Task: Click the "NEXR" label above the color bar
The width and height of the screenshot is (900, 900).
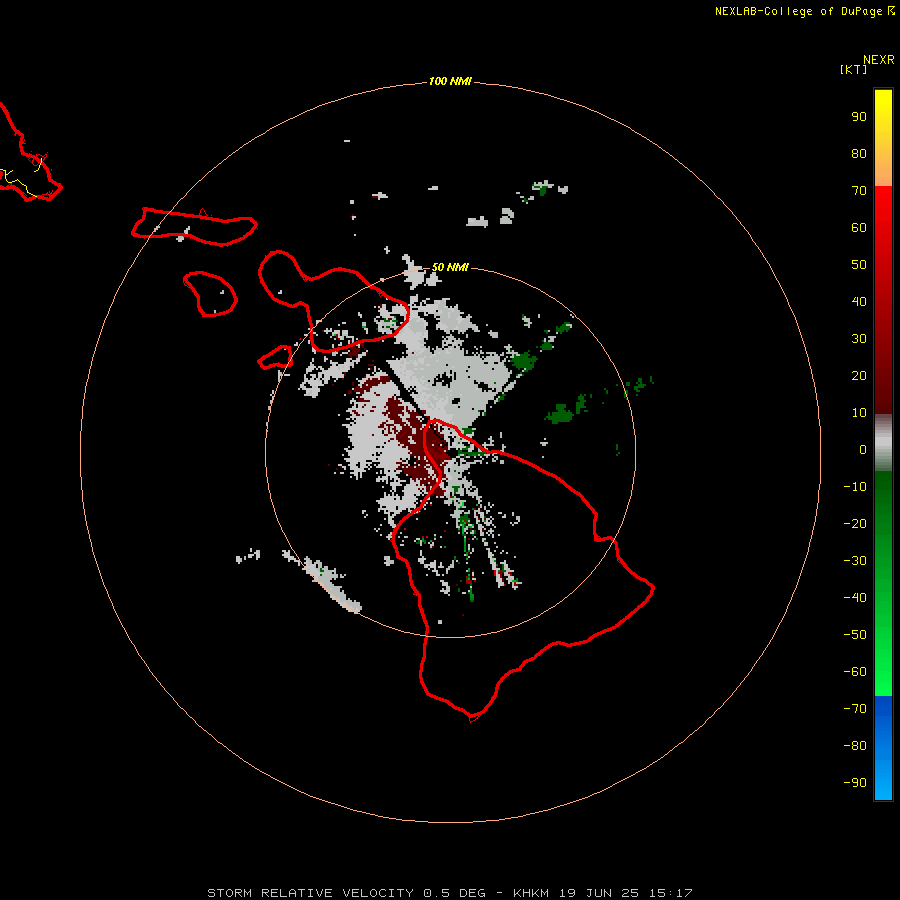Action: click(x=879, y=60)
